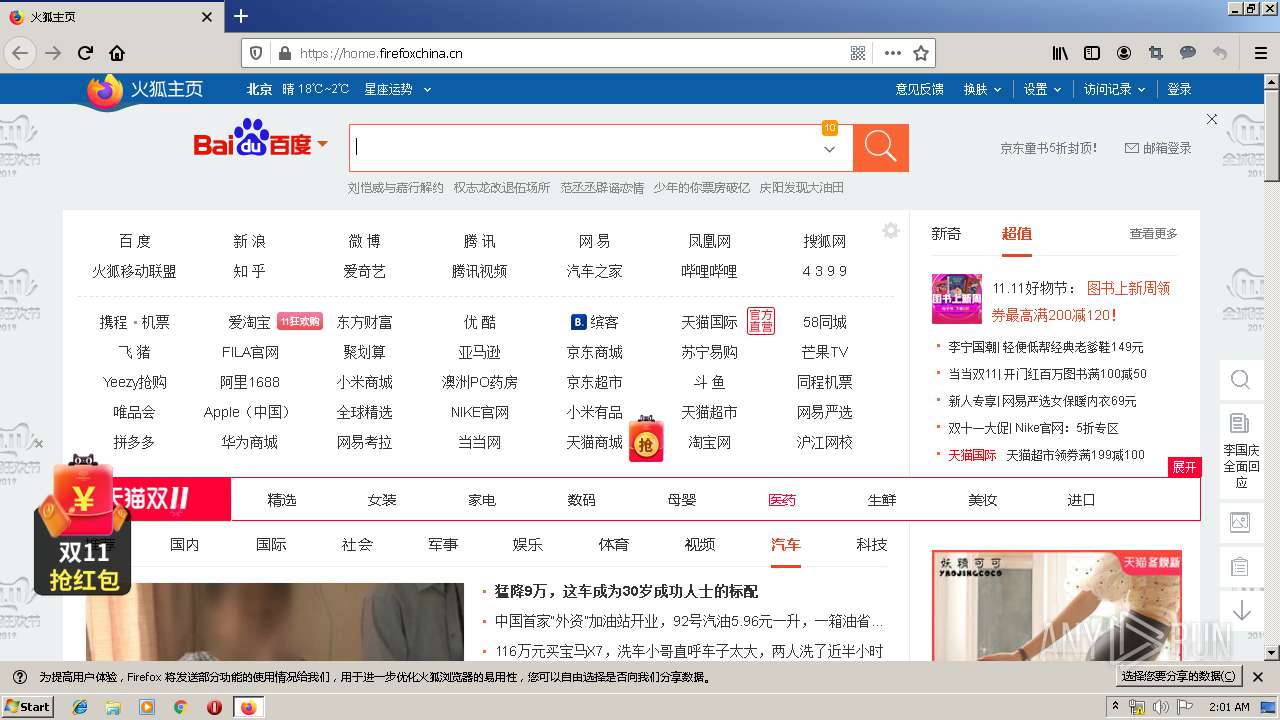1280x720 pixels.
Task: Open headline 猛降9万，这车成为30岁成功人士的标配
Action: (x=626, y=591)
